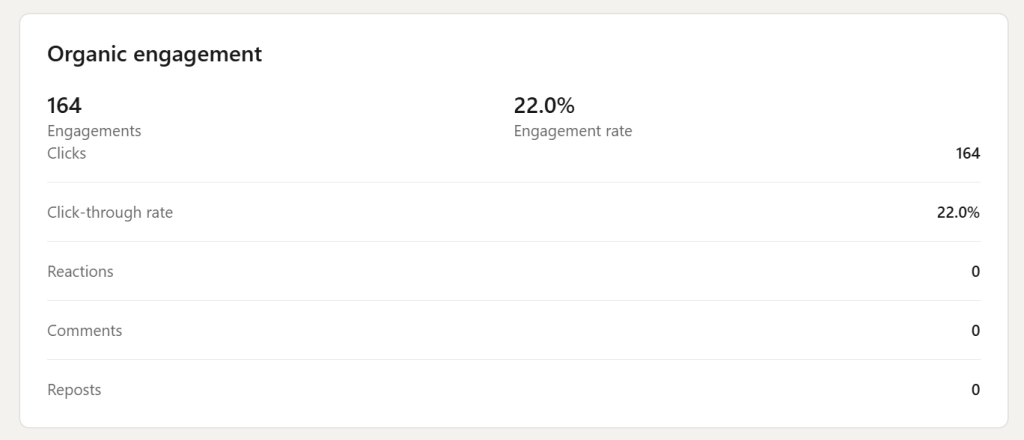
Task: Click the Clicks row label
Action: [67, 153]
